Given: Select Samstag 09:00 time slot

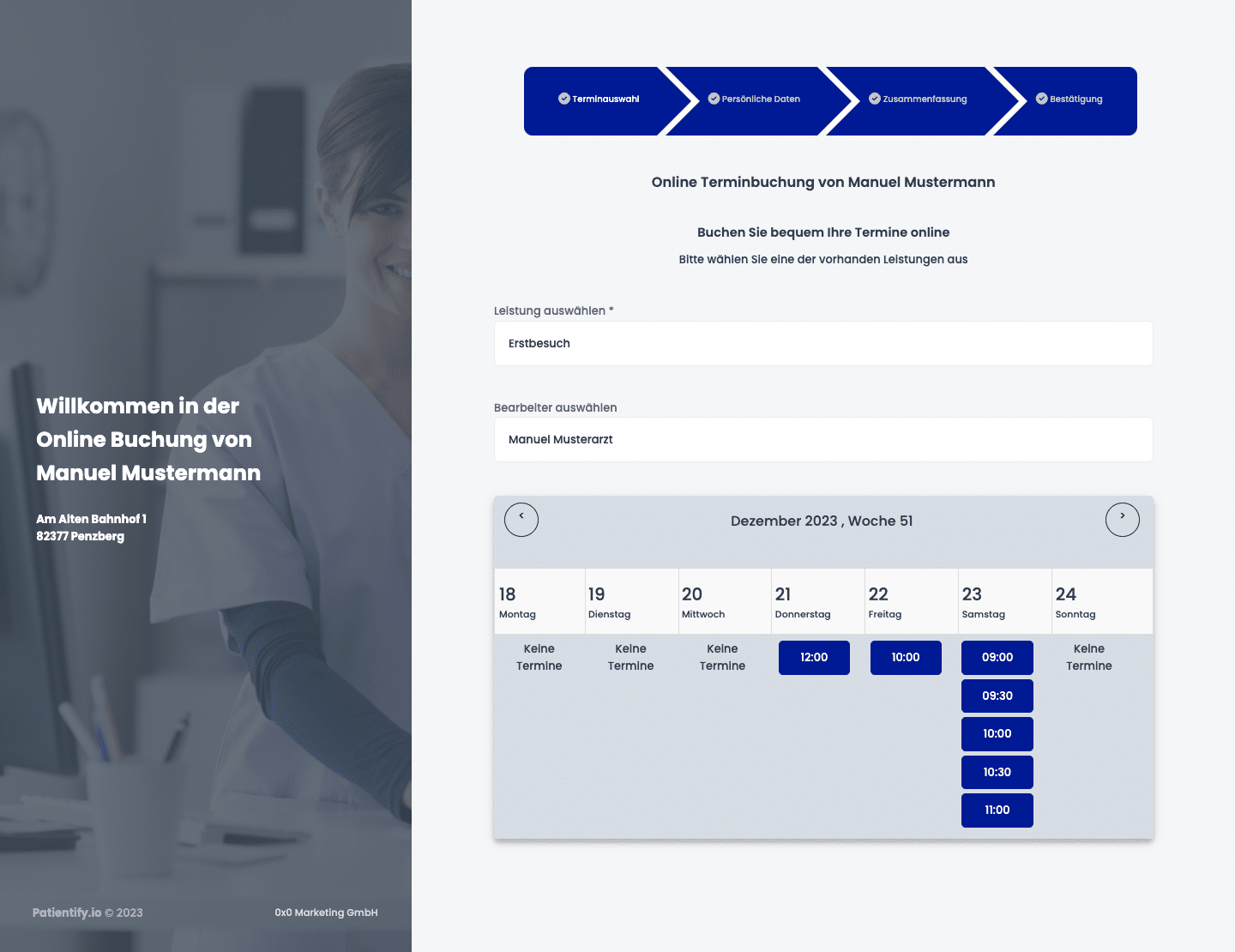Looking at the screenshot, I should (997, 658).
